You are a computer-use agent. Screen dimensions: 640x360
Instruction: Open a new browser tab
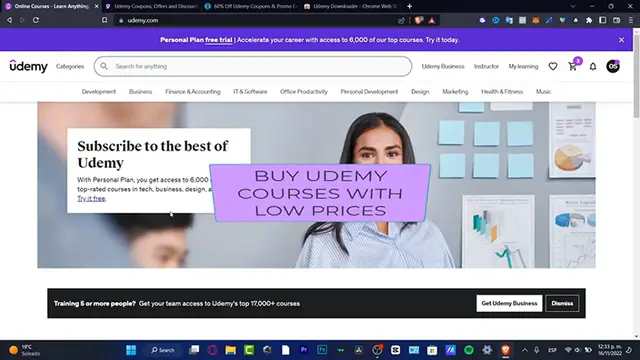pos(409,6)
